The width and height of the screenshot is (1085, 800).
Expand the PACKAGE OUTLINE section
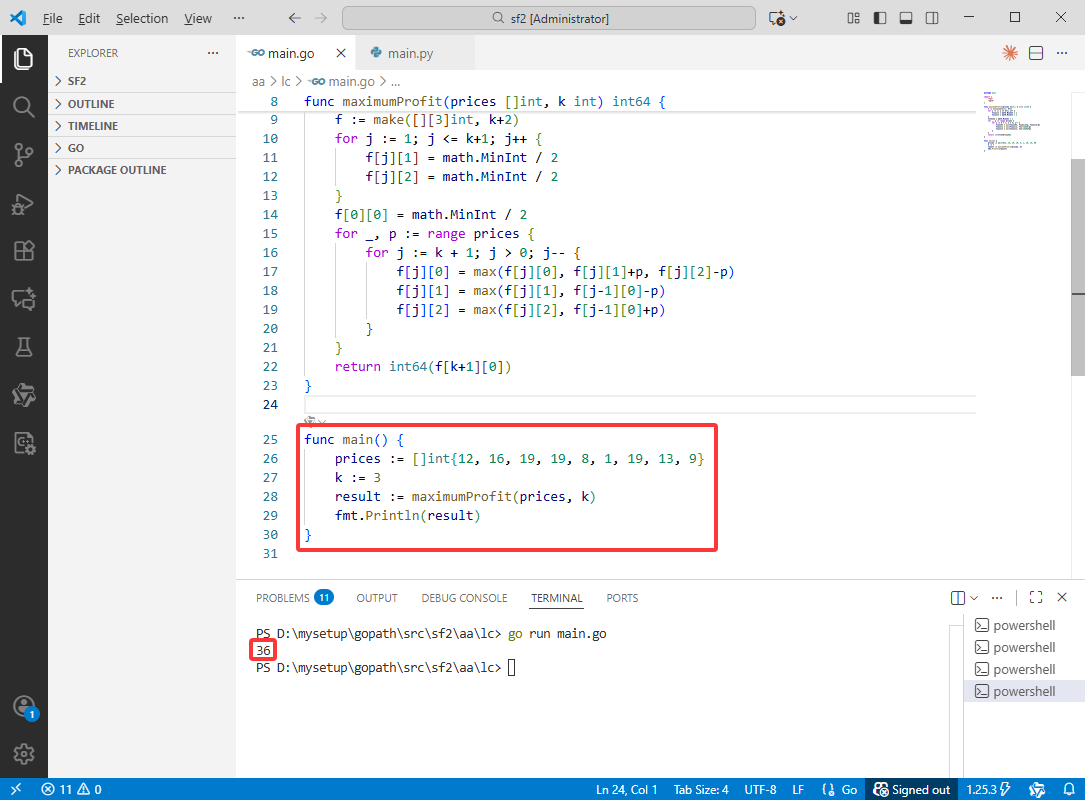[x=142, y=170]
